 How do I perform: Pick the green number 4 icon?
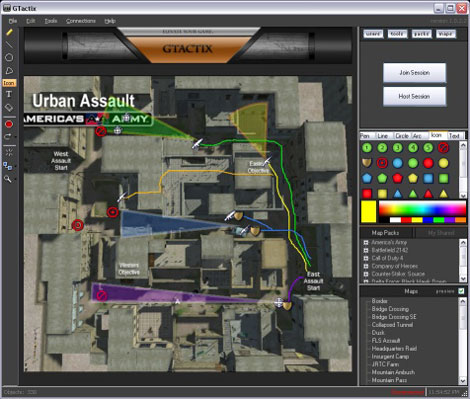(x=413, y=148)
